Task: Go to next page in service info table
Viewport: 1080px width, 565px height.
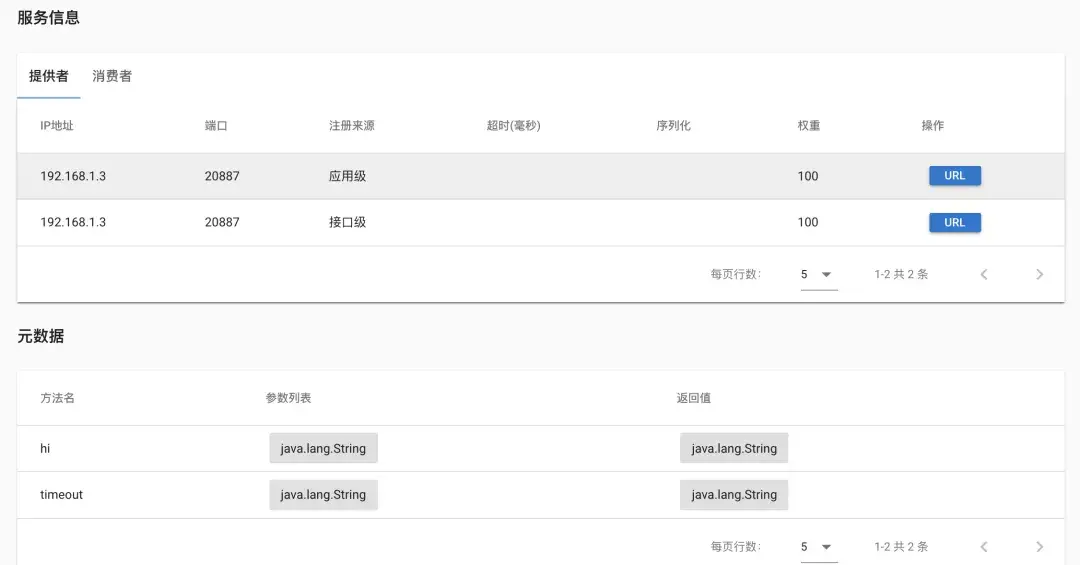Action: 1039,274
